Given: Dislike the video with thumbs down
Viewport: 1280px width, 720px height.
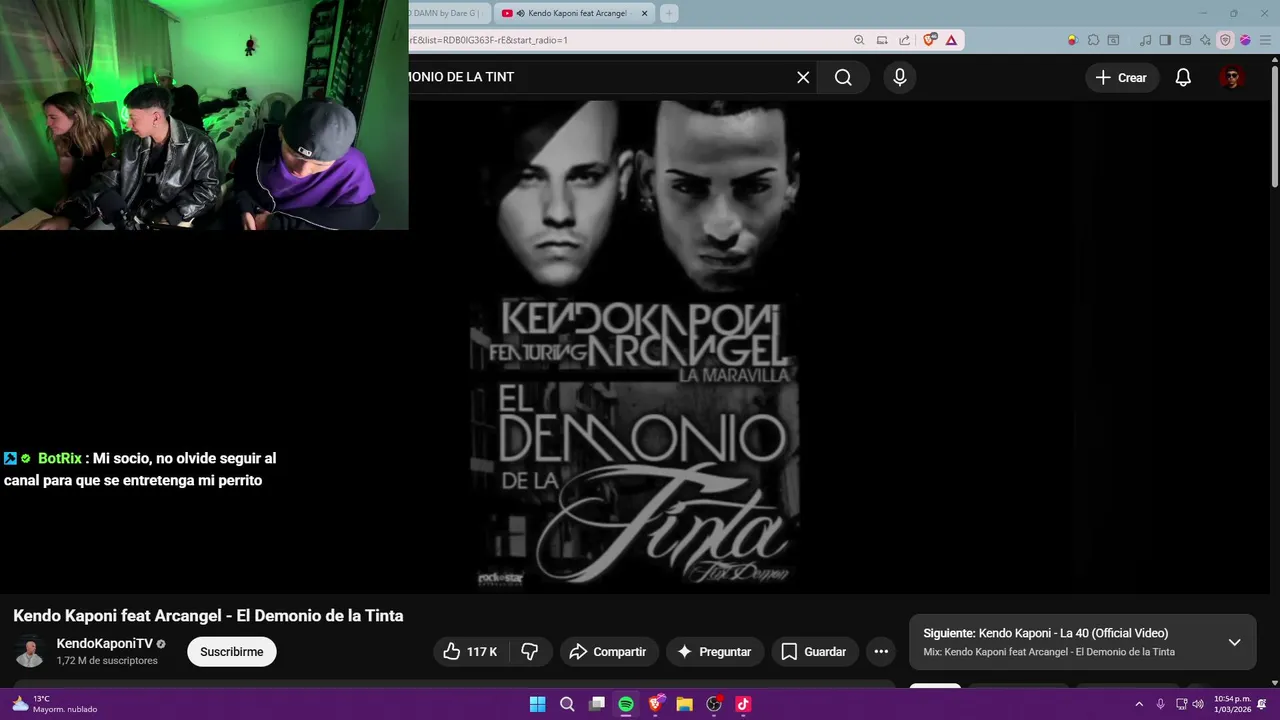Looking at the screenshot, I should click(530, 652).
